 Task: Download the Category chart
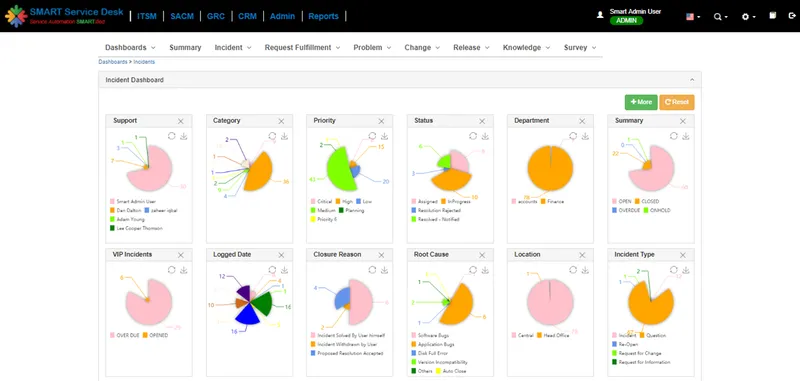284,136
